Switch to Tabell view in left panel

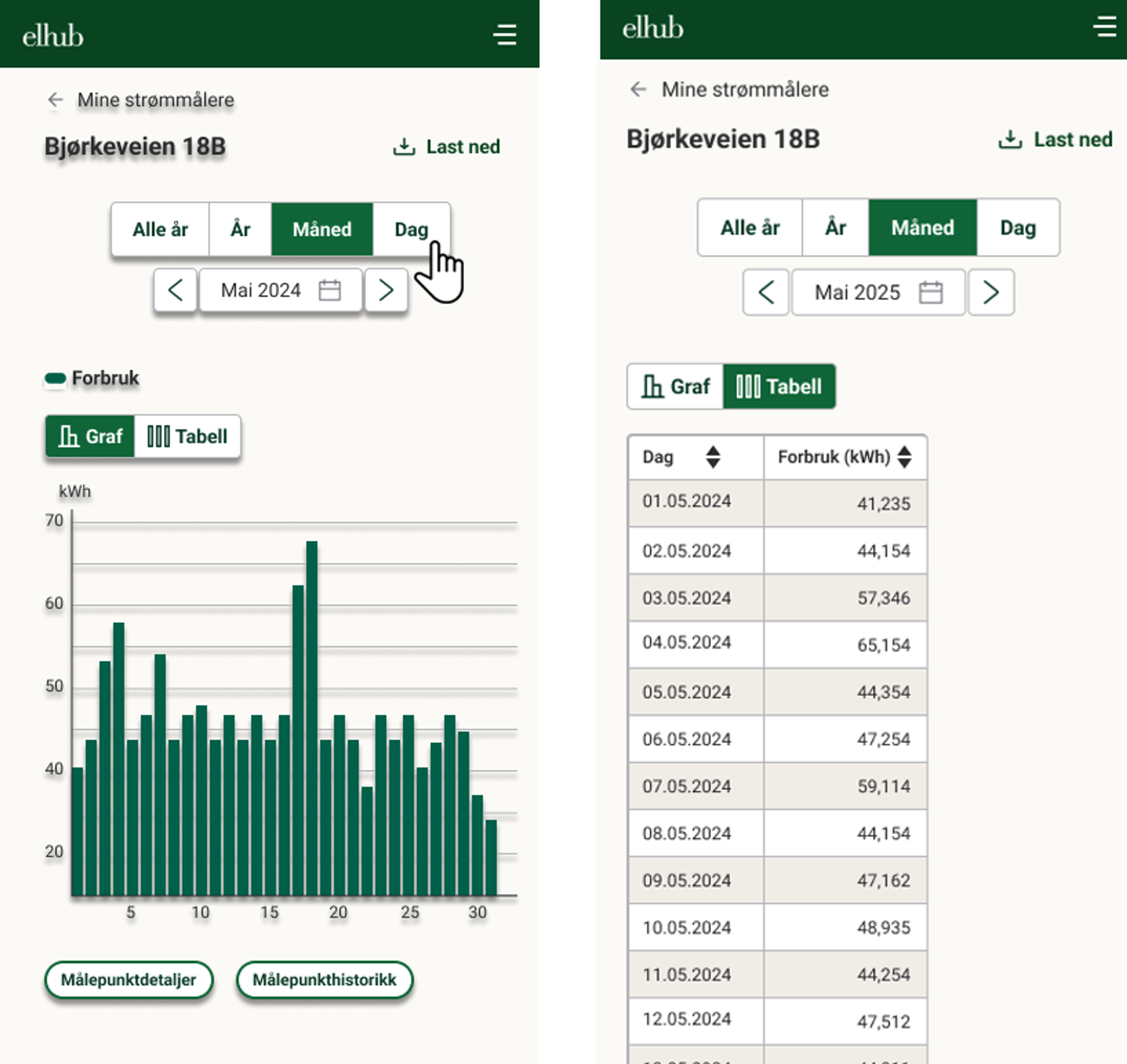pyautogui.click(x=188, y=436)
